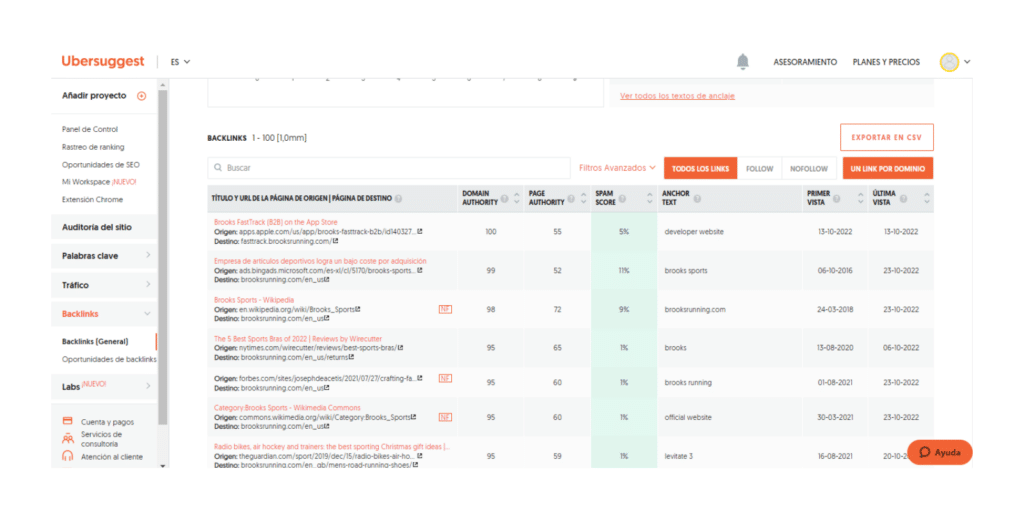Click the NF badge on Wikimedia Commons row
1024x512 pixels.
(x=445, y=417)
